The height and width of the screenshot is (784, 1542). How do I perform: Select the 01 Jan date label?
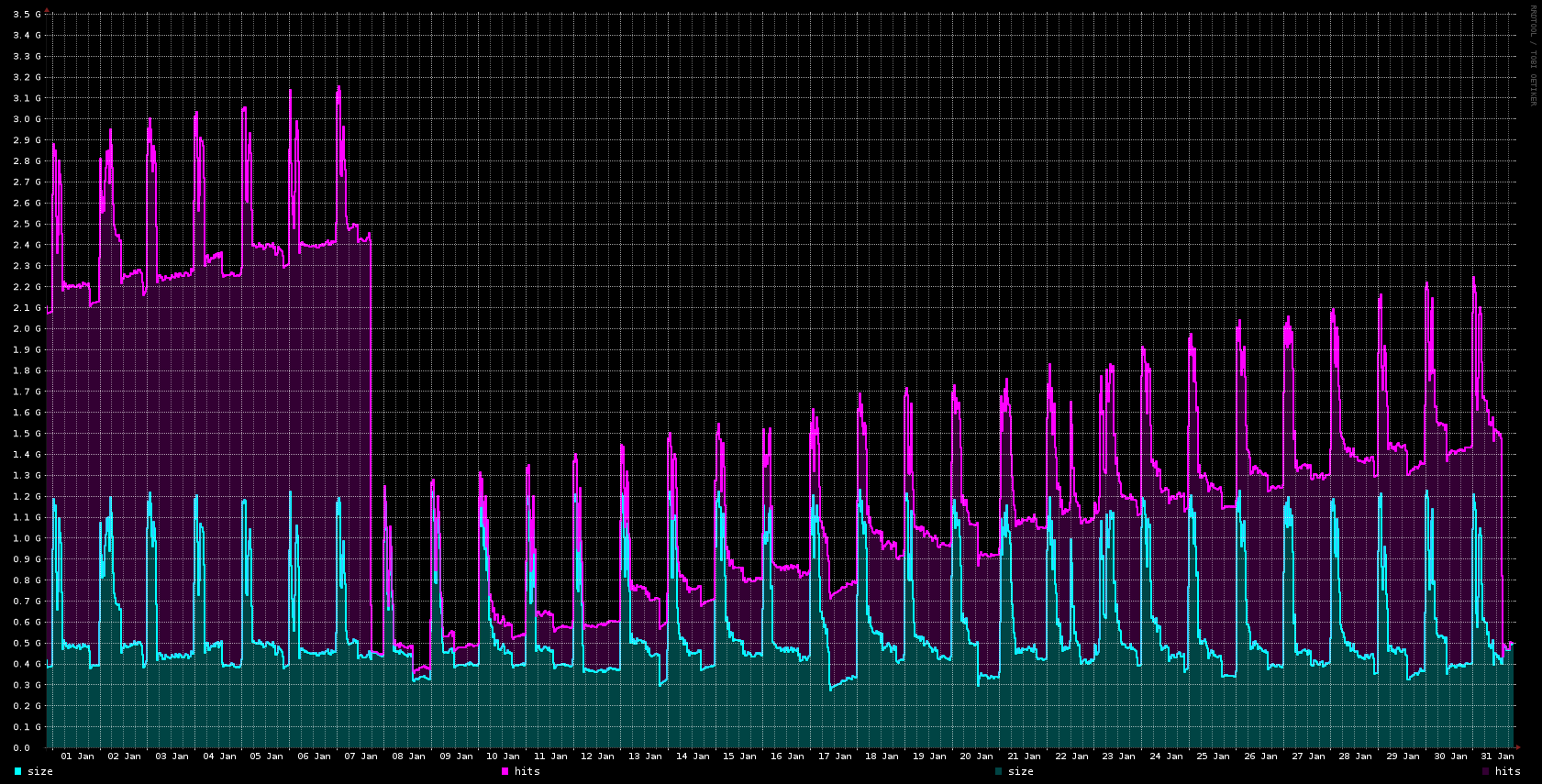tap(77, 756)
